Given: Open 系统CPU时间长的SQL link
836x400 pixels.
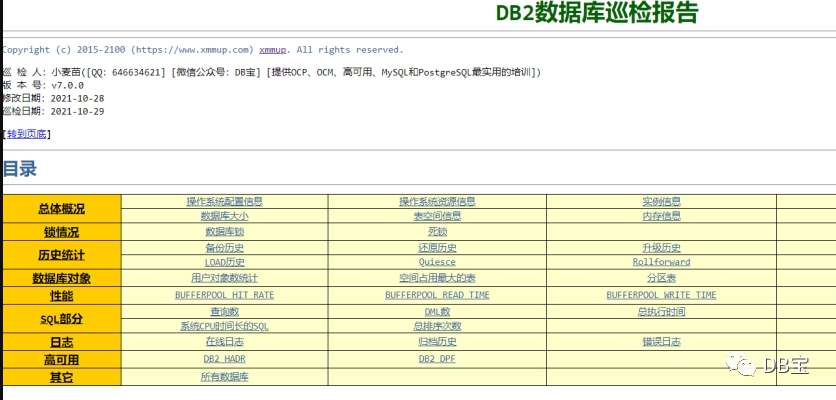Looking at the screenshot, I should (x=224, y=326).
